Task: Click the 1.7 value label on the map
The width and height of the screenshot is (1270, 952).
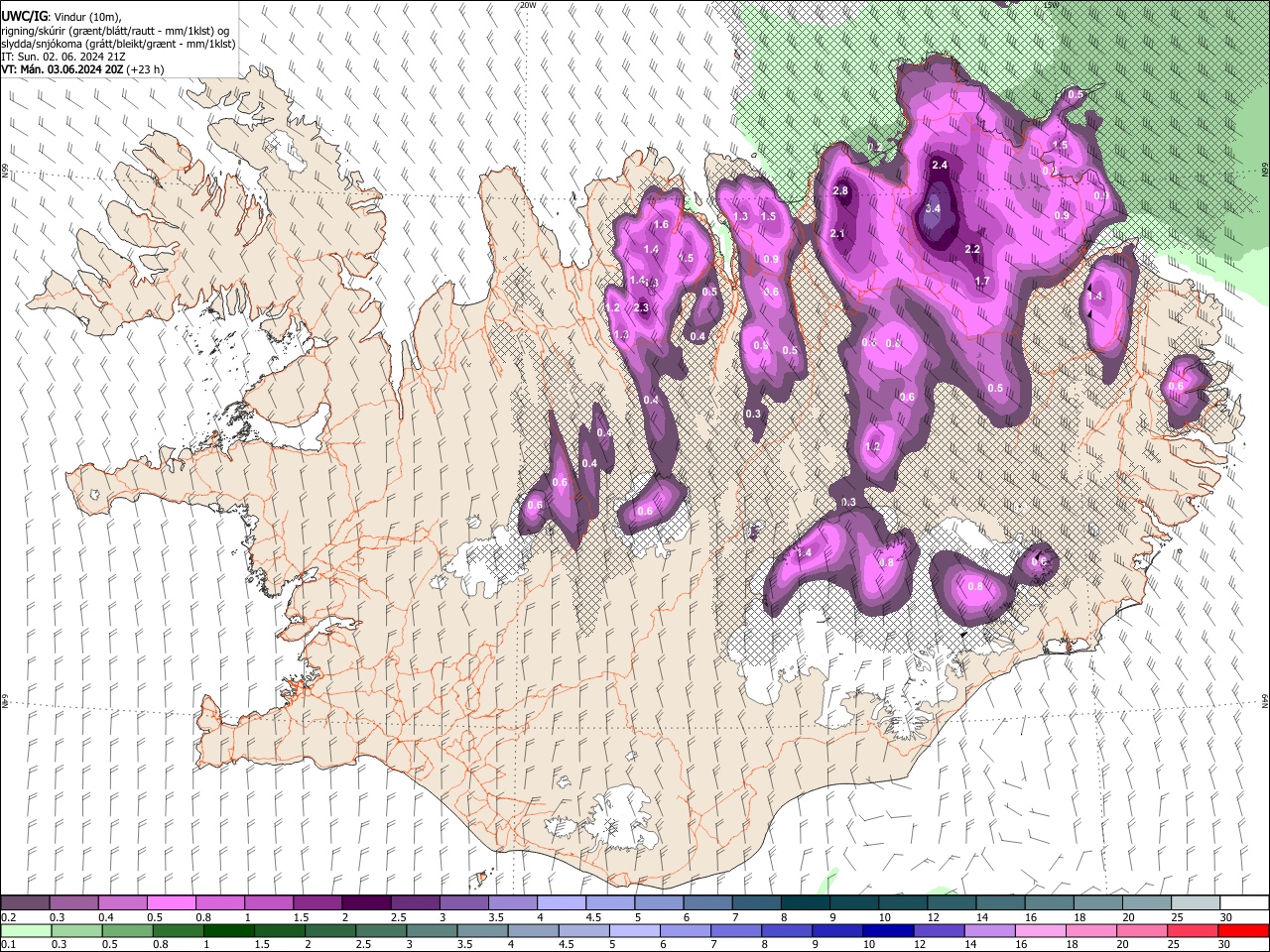Action: pos(982,282)
